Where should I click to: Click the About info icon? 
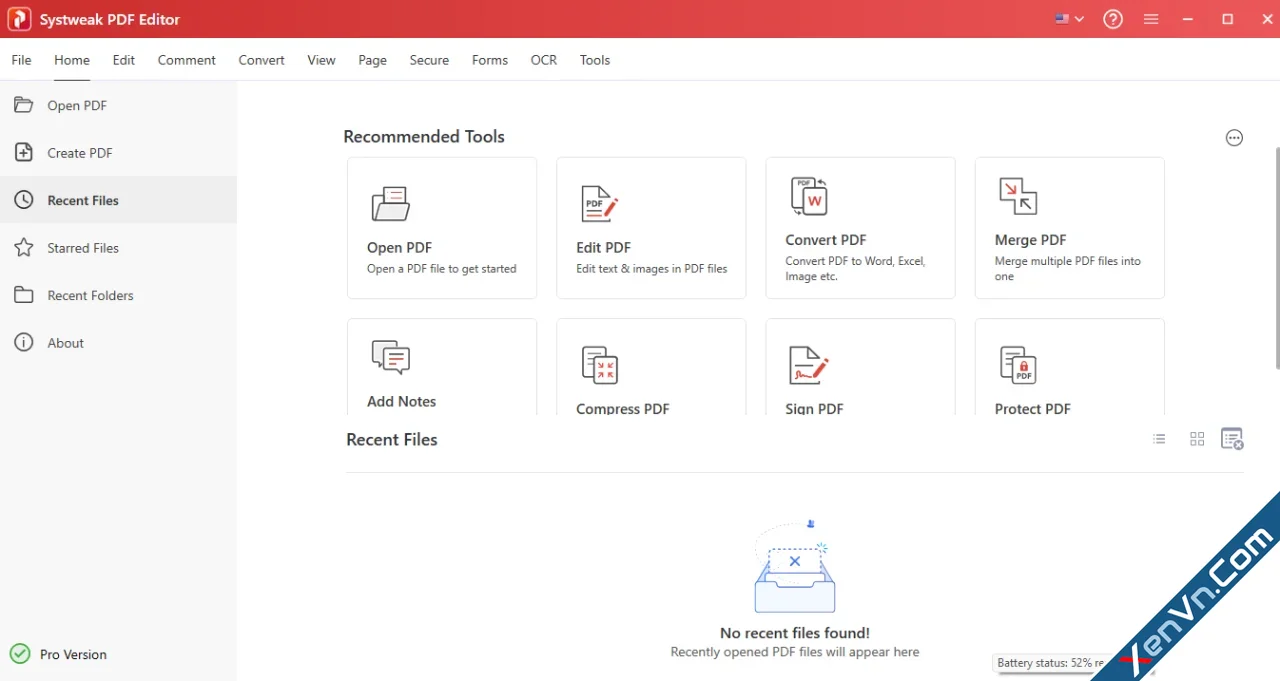[24, 342]
